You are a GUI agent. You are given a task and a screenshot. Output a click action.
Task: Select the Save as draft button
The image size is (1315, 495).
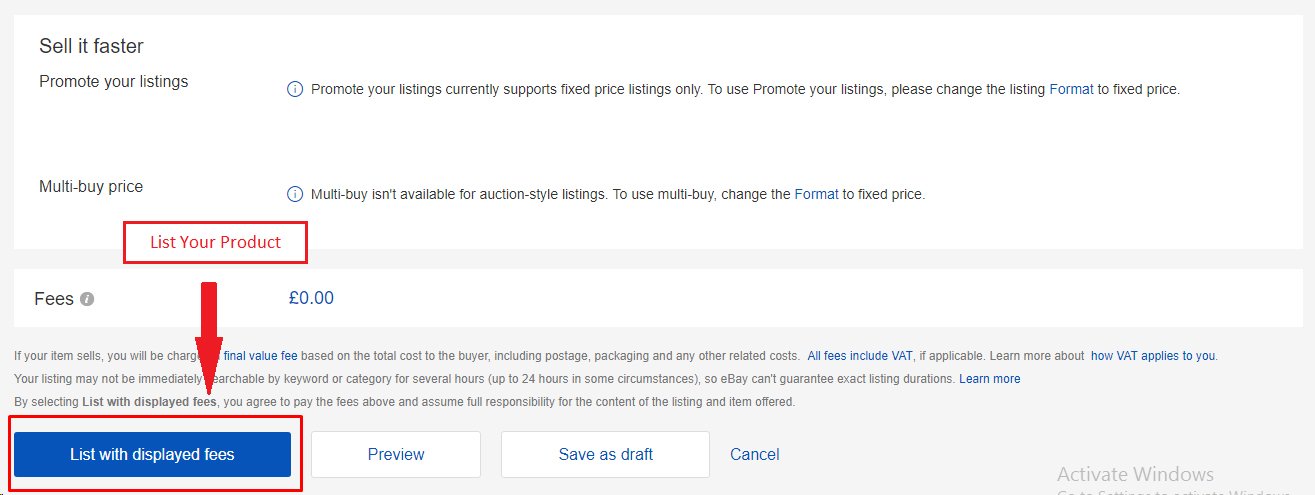pos(605,454)
